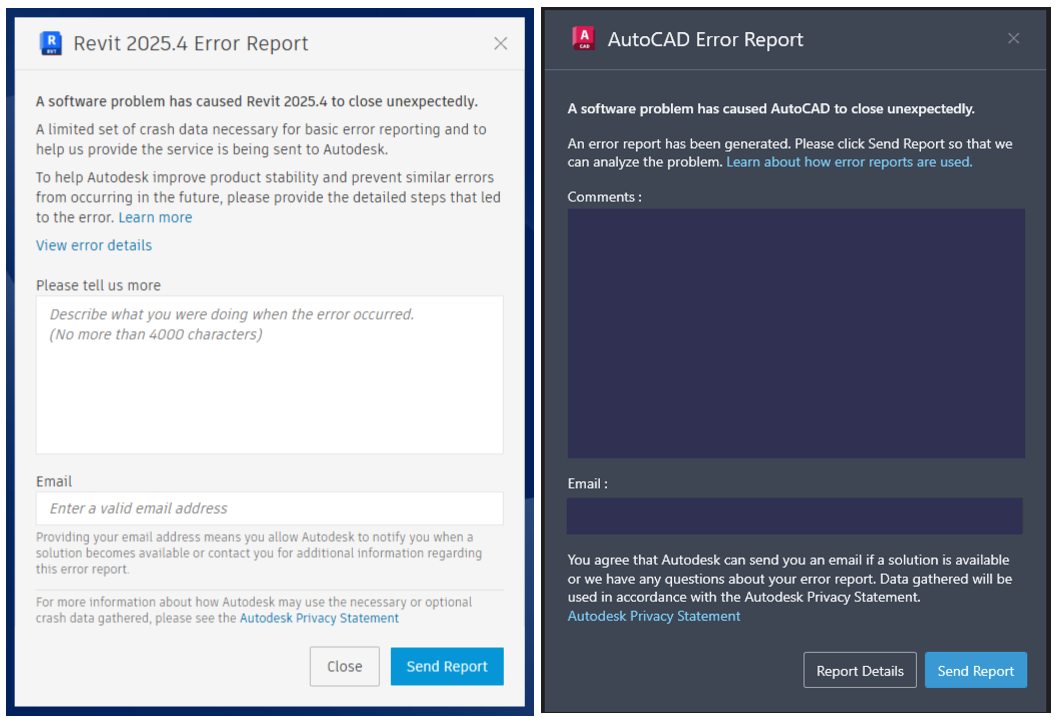Send Report from the AutoCAD dialog
This screenshot has width=1057, height=720.
(975, 670)
